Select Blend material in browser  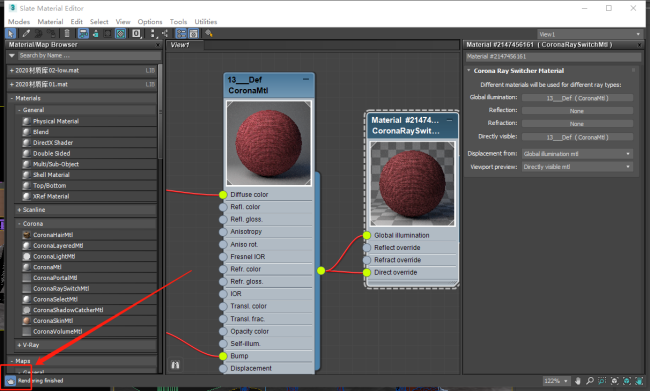(41, 132)
